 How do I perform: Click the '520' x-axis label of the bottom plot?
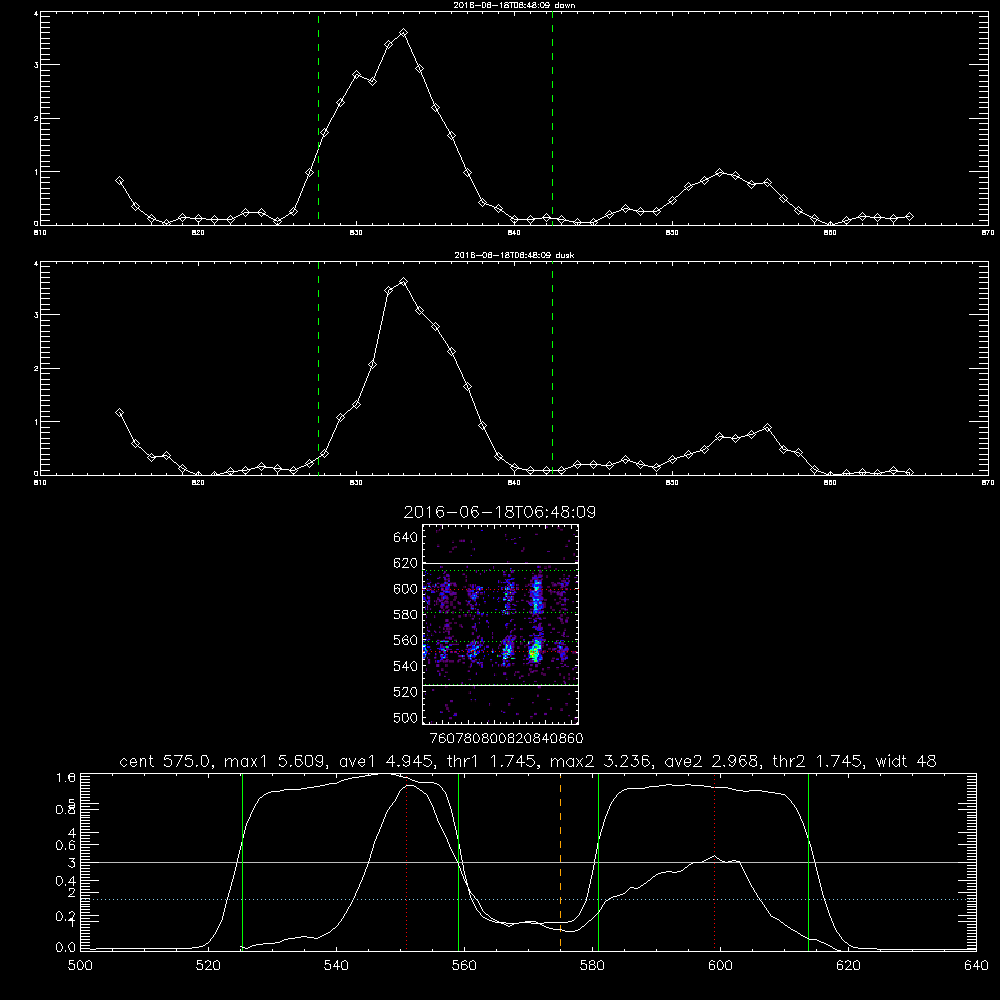208,966
